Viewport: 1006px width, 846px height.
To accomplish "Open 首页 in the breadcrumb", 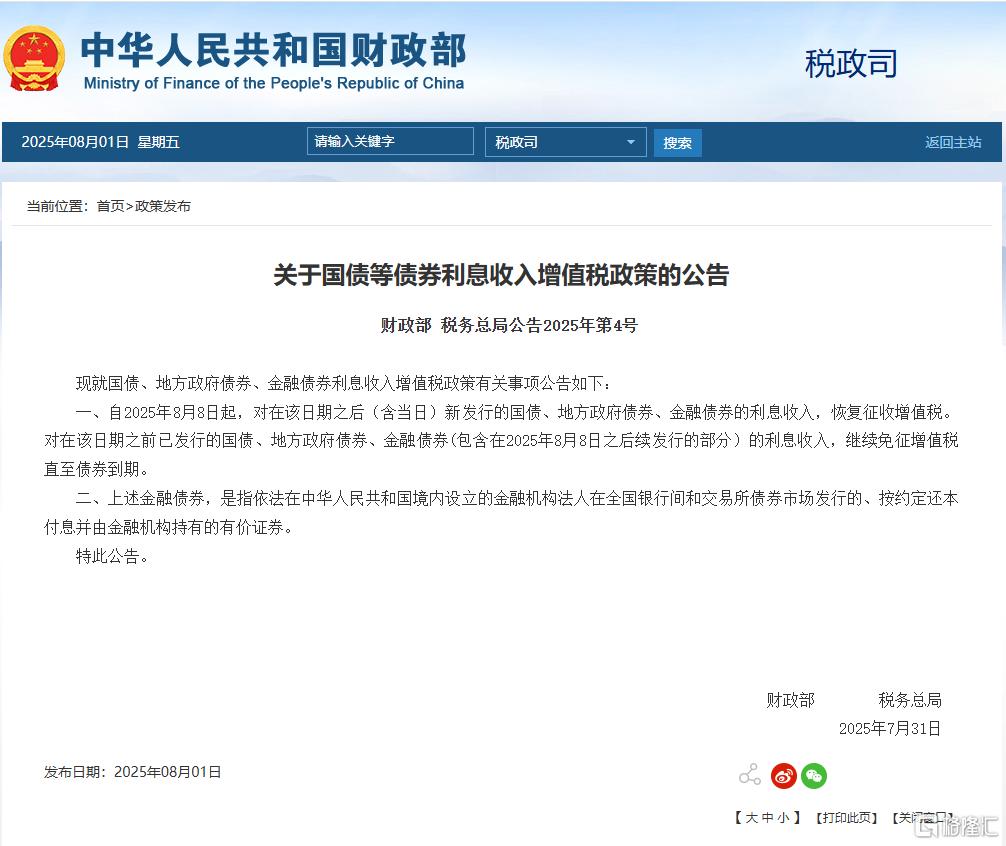I will pos(110,206).
